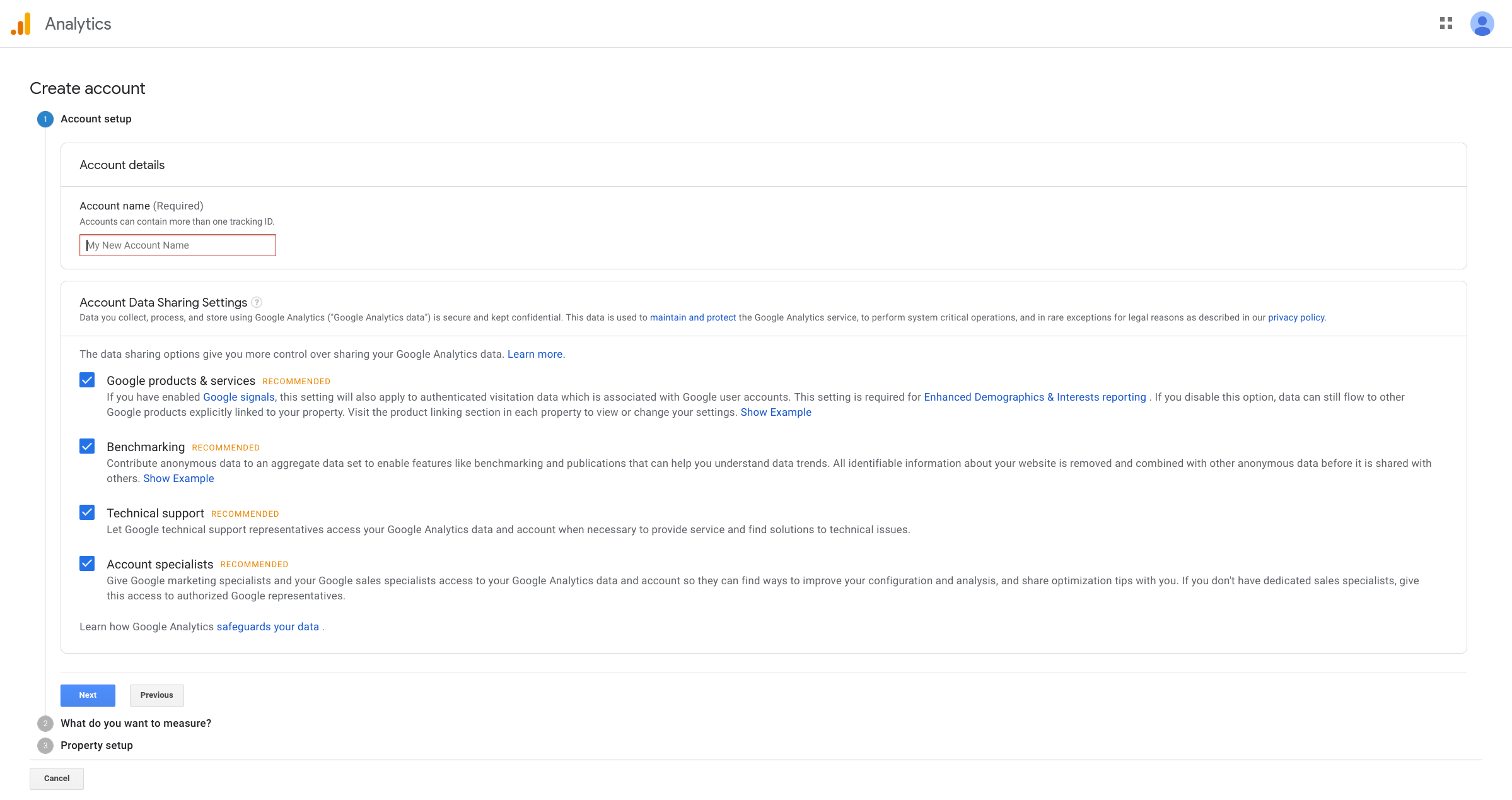
Task: Click the Account name input field
Action: point(177,244)
